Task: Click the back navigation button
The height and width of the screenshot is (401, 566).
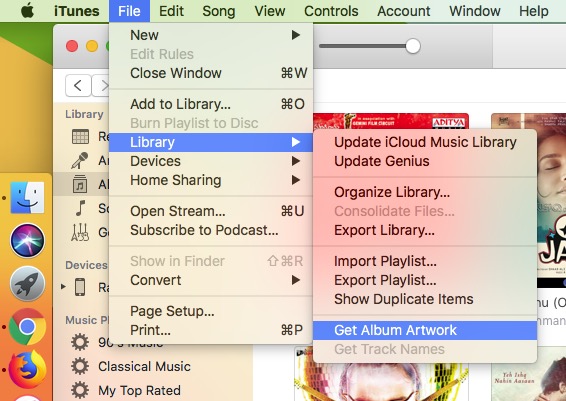Action: tap(78, 86)
